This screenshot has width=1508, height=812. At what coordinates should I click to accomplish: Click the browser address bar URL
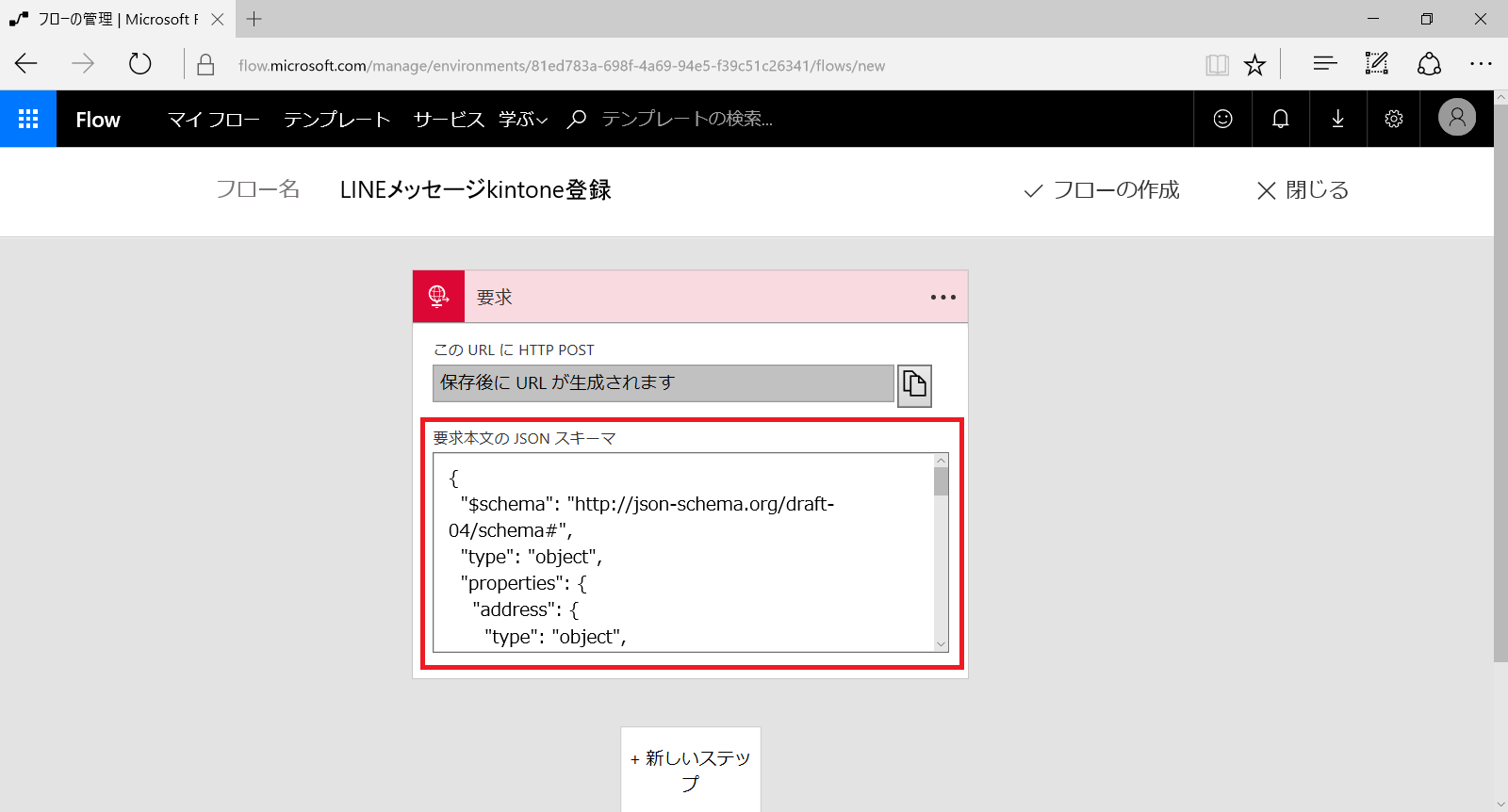(x=562, y=66)
